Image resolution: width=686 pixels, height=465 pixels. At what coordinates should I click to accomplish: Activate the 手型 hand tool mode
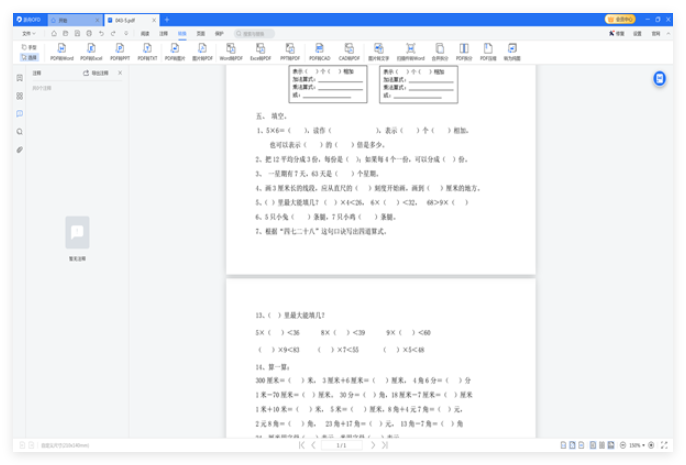pos(28,46)
